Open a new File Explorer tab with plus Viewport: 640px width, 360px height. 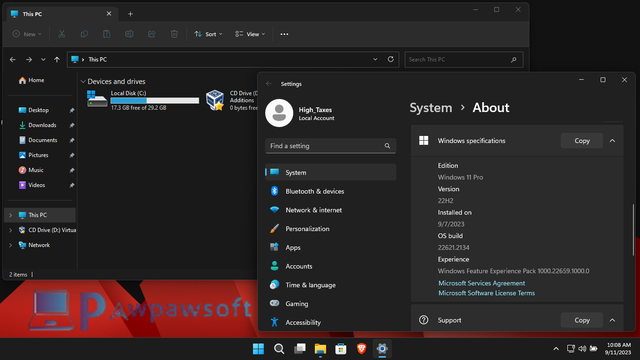(x=131, y=14)
